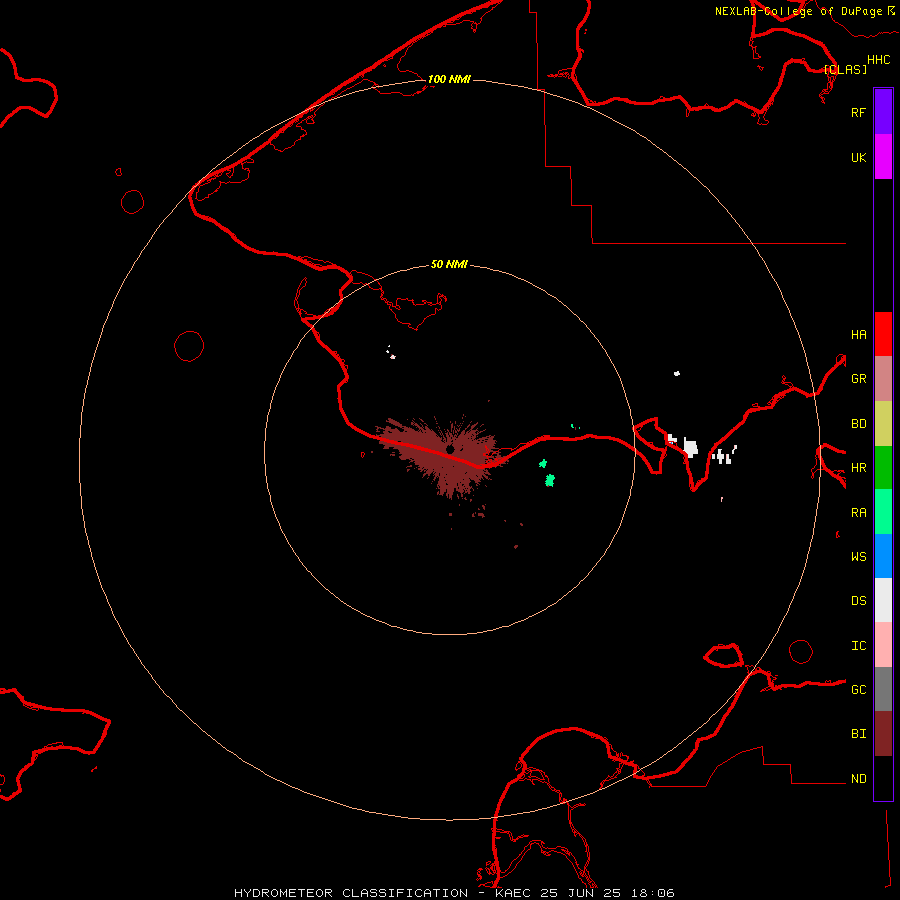The width and height of the screenshot is (900, 900).
Task: Select the GR legend color block
Action: pyautogui.click(x=883, y=379)
